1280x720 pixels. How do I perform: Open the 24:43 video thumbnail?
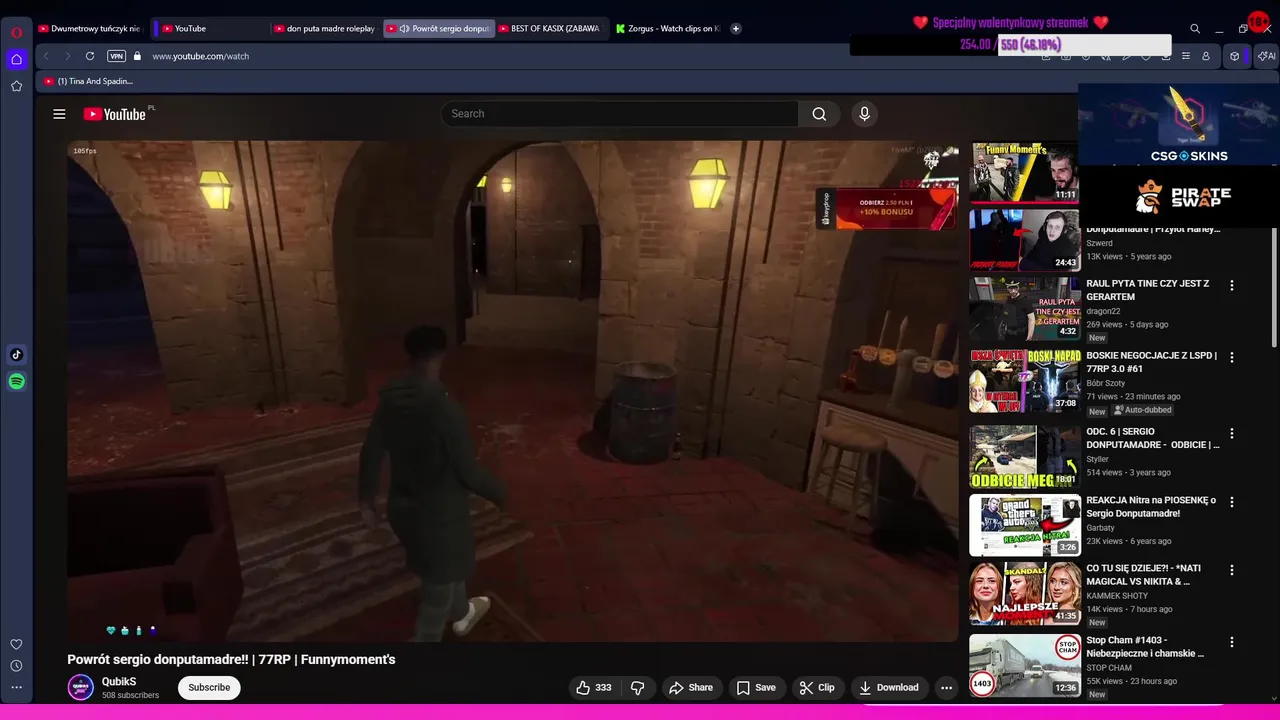pos(1024,240)
